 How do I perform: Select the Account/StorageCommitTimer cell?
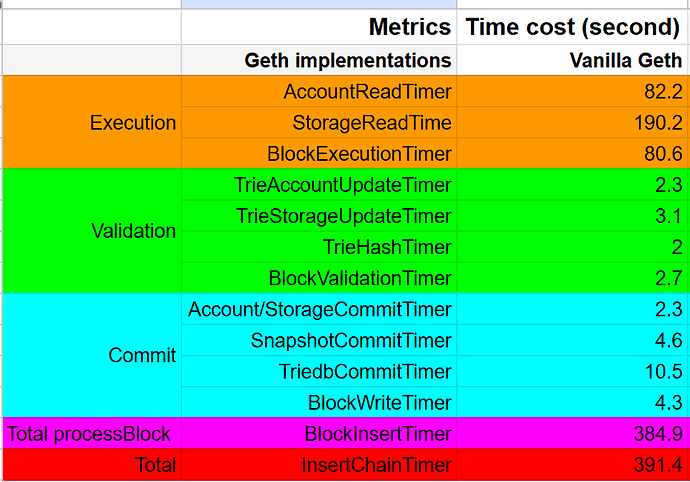point(319,309)
